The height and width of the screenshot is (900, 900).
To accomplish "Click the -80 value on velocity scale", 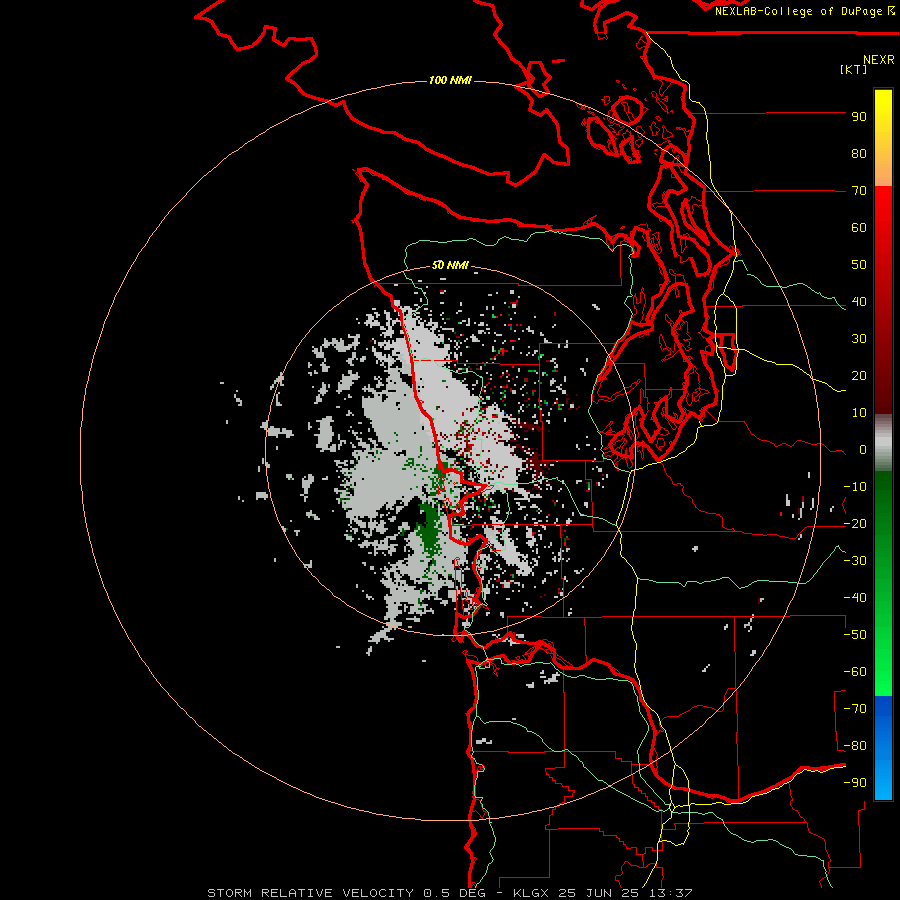I will [x=855, y=746].
